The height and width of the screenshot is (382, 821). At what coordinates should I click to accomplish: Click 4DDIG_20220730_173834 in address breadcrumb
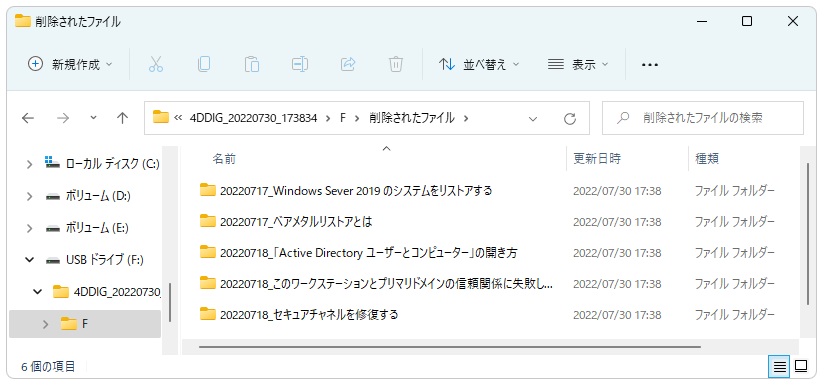[253, 118]
